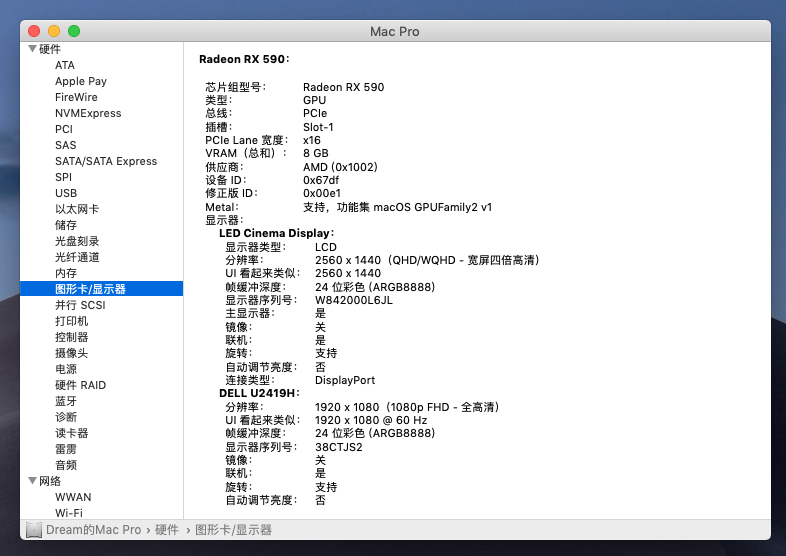Open the 音频 entry
Image resolution: width=786 pixels, height=556 pixels.
[x=66, y=465]
